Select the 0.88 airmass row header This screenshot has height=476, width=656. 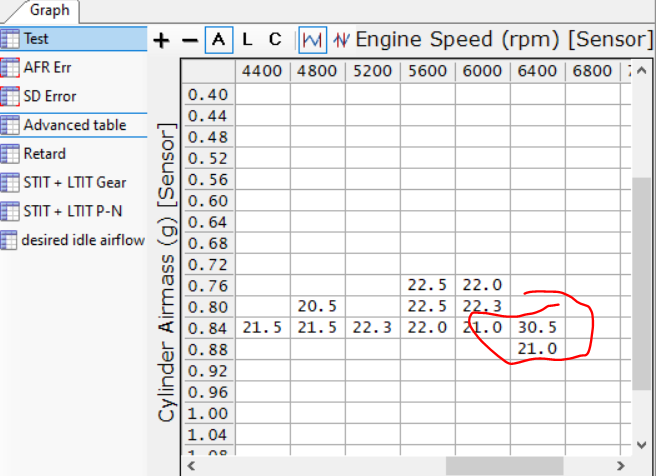pyautogui.click(x=208, y=350)
